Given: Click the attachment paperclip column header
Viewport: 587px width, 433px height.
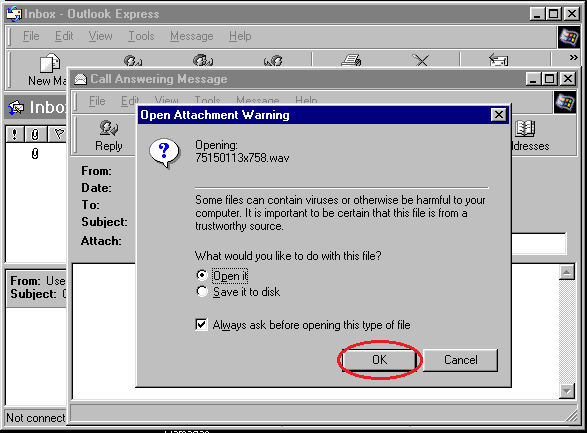Looking at the screenshot, I should [x=35, y=134].
